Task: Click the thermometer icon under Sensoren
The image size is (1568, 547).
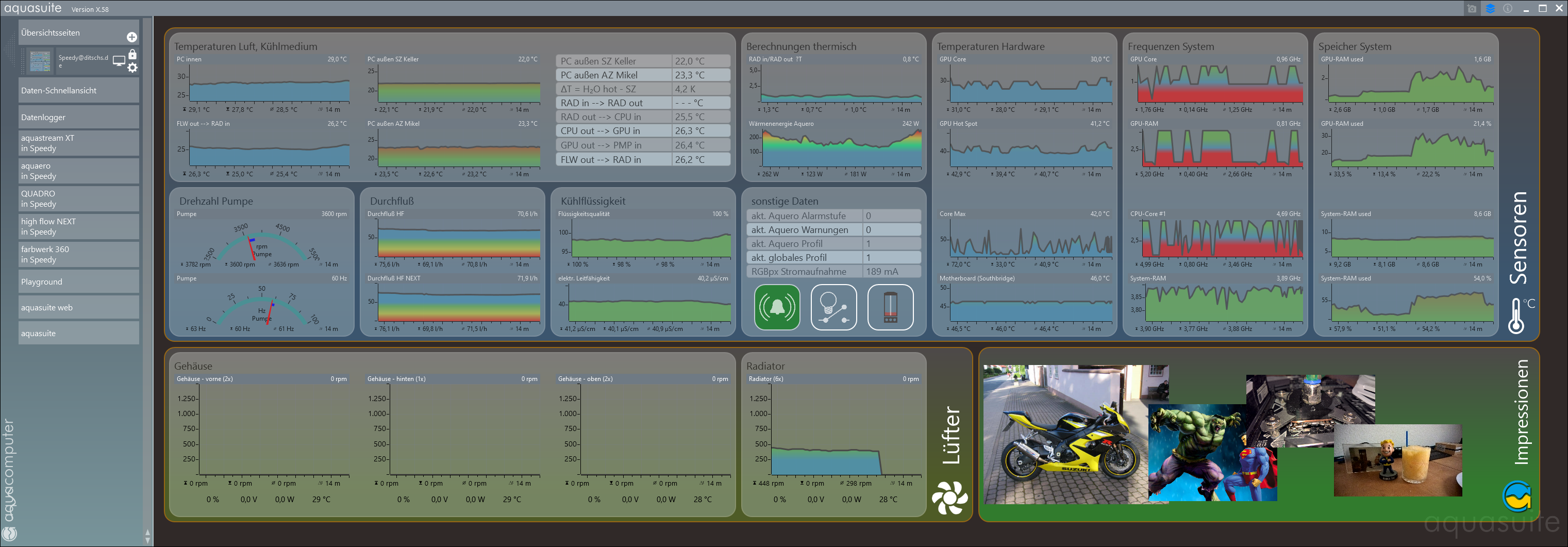Action: [1517, 316]
